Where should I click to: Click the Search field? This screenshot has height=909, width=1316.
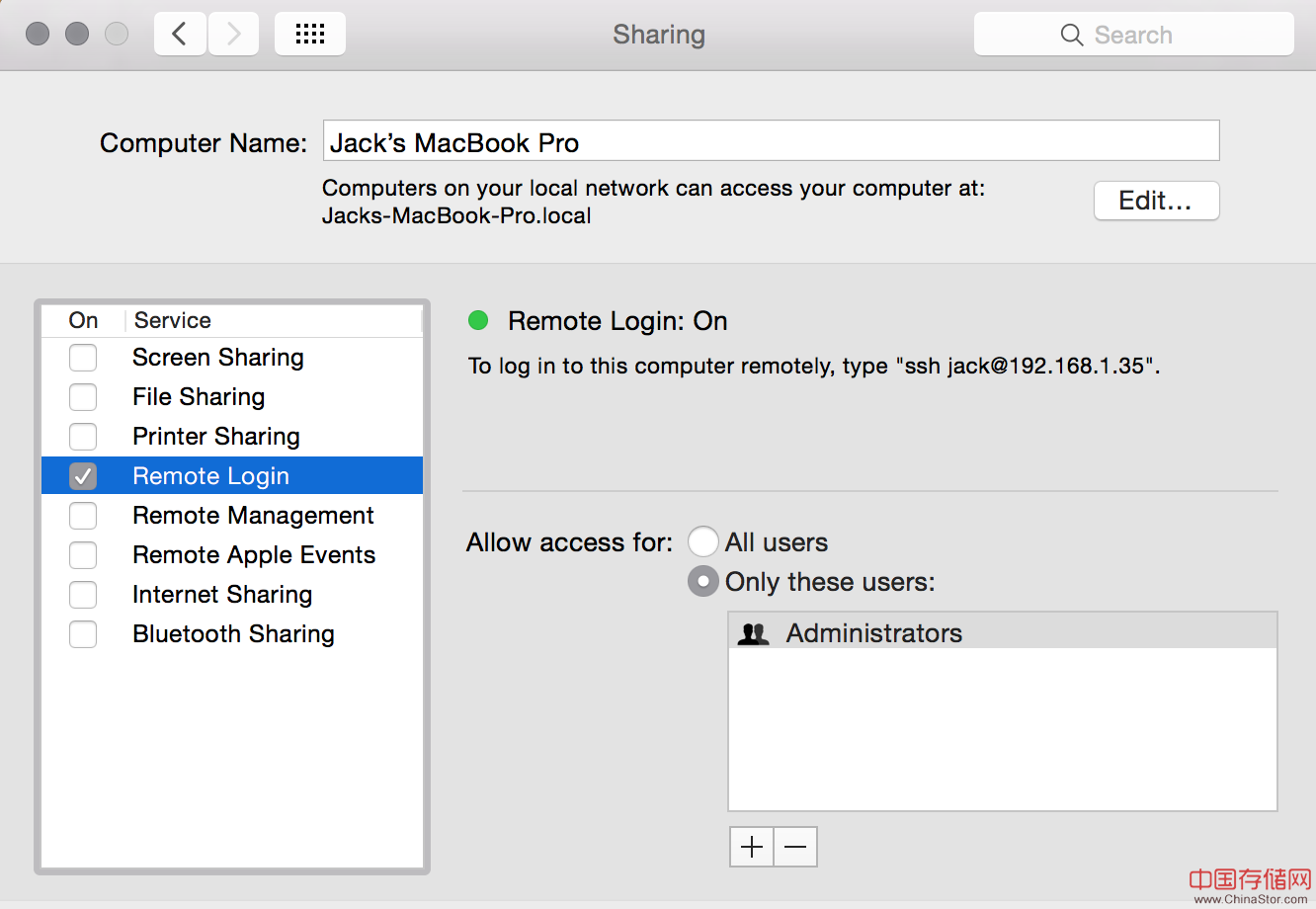[x=1134, y=35]
